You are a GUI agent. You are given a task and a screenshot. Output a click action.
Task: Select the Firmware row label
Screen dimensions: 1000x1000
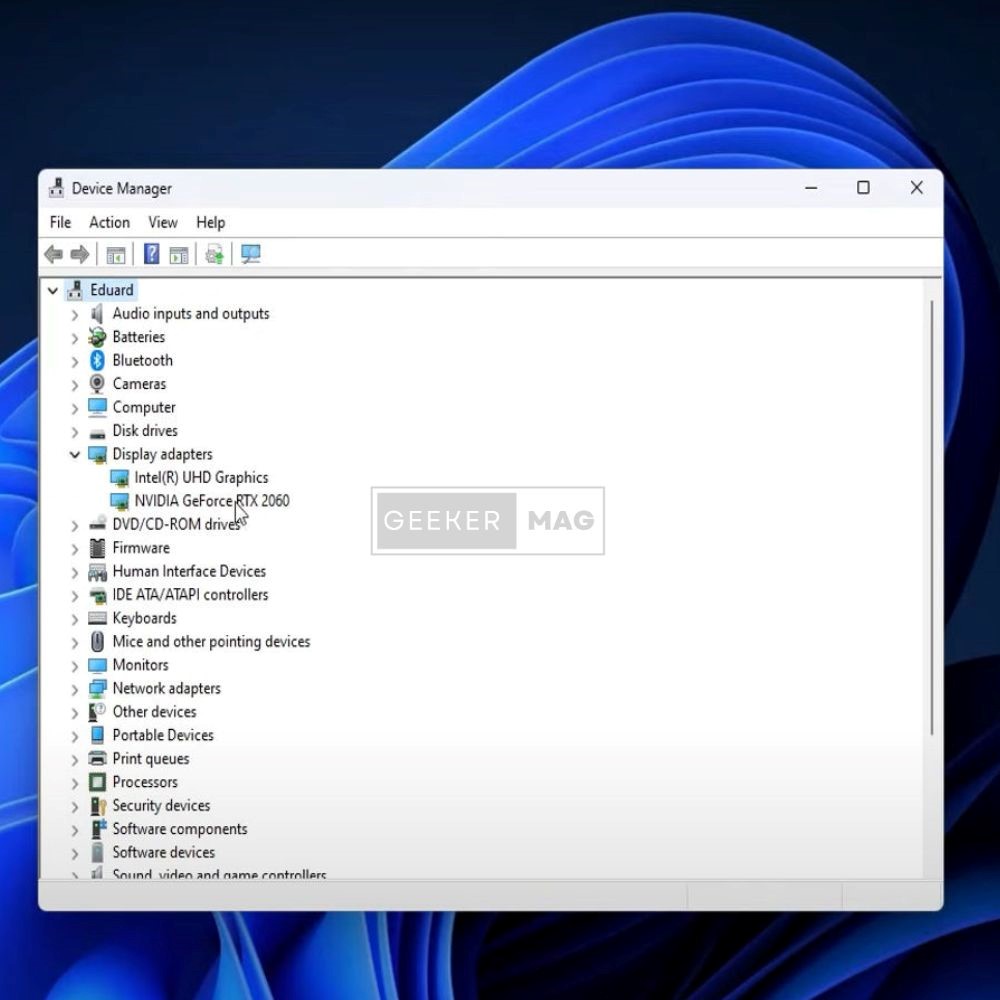pyautogui.click(x=141, y=548)
